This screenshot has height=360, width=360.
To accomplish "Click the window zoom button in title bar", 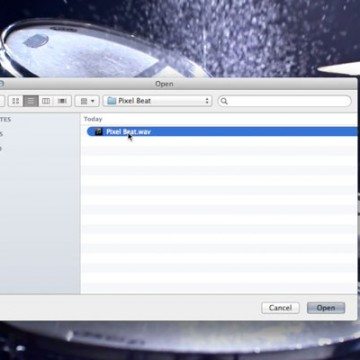I will [x=1, y=84].
